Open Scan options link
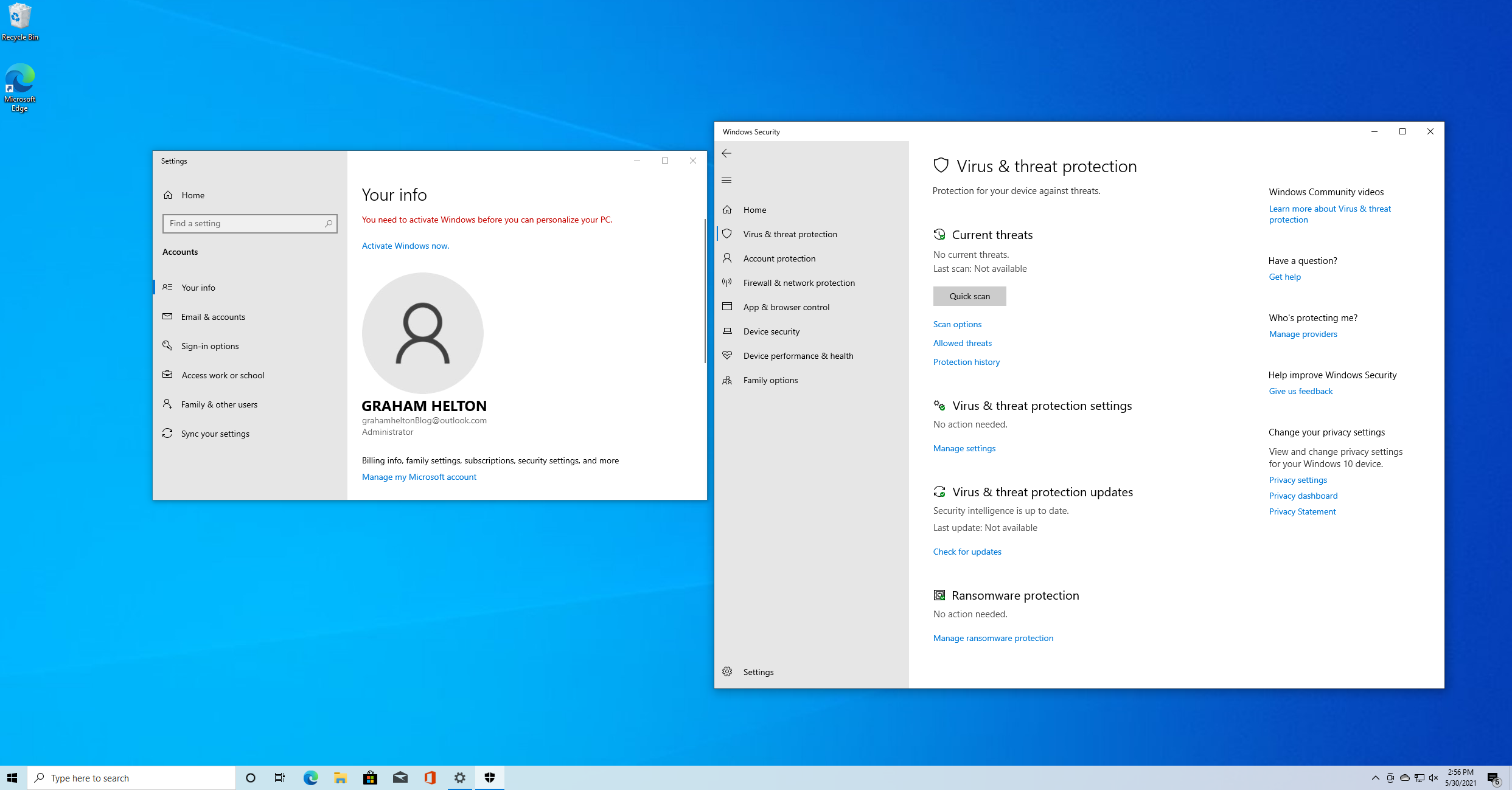The image size is (1512, 790). point(957,324)
